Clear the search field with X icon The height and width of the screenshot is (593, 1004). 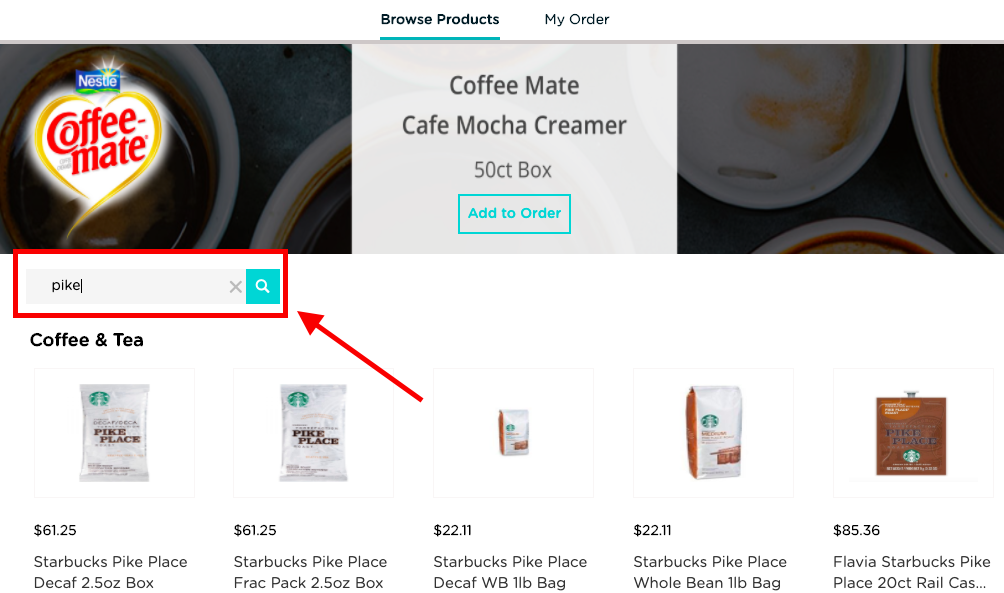pos(236,287)
